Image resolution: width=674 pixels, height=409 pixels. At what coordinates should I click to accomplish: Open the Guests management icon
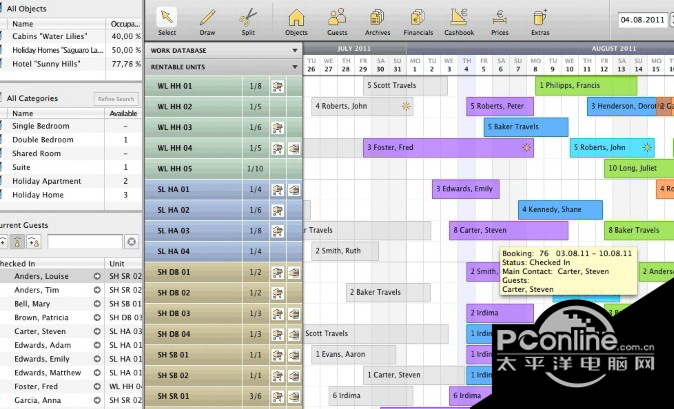coord(337,21)
